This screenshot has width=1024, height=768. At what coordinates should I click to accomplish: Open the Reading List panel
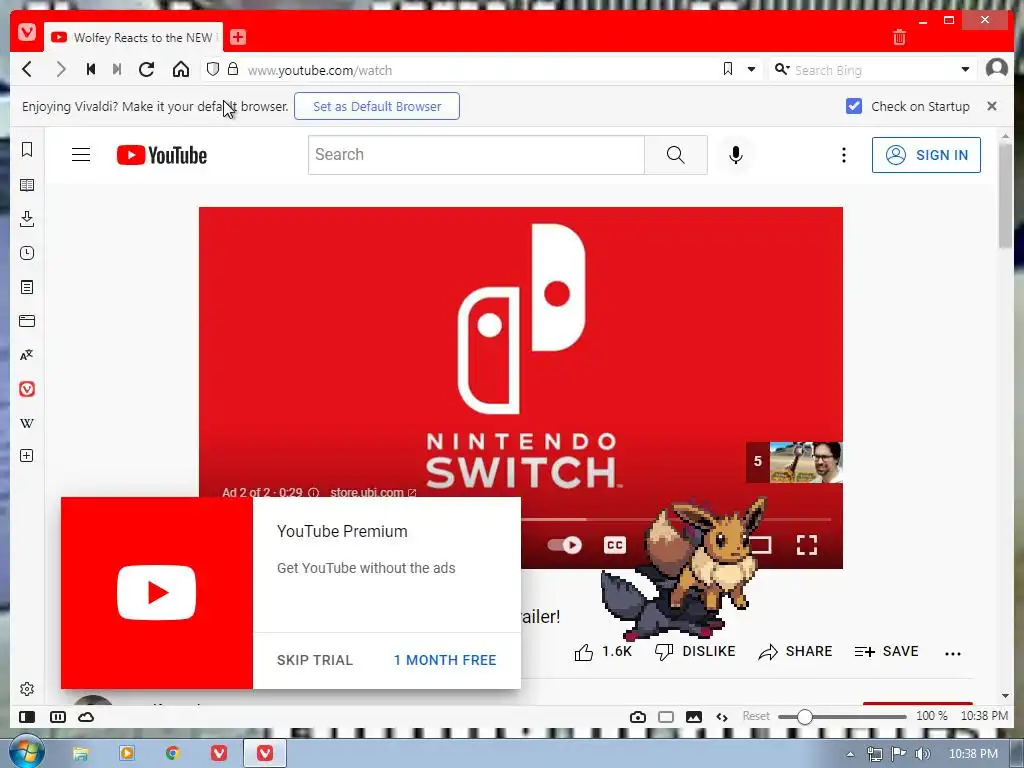click(x=27, y=185)
